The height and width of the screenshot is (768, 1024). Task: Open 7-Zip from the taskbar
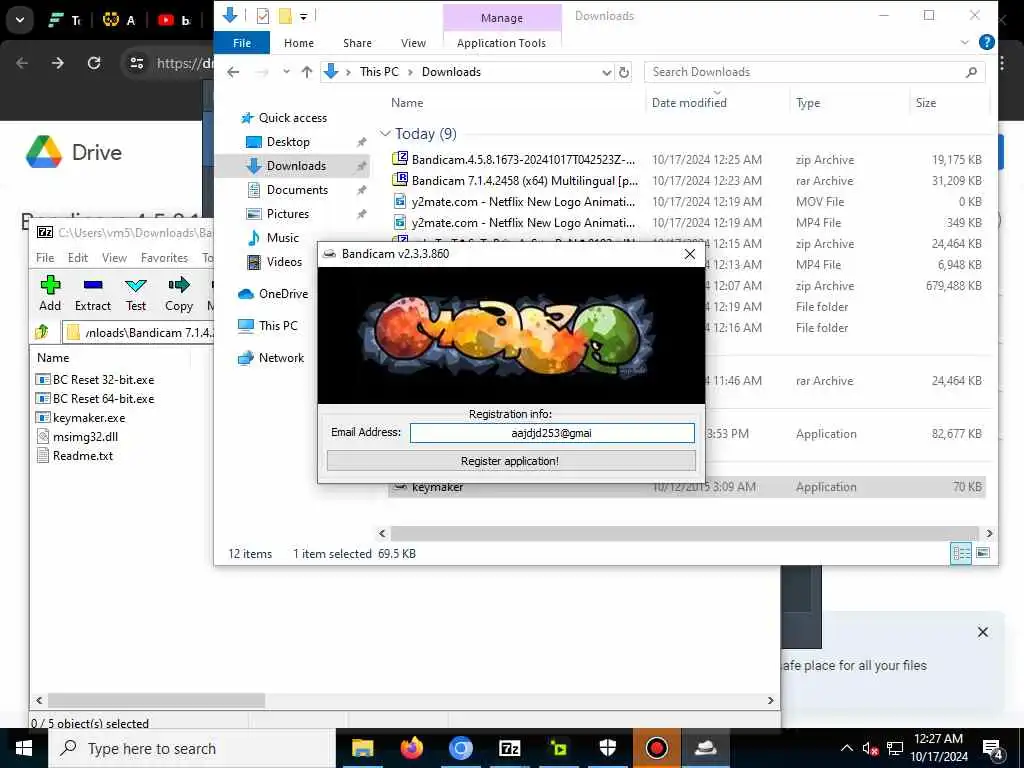click(x=509, y=748)
